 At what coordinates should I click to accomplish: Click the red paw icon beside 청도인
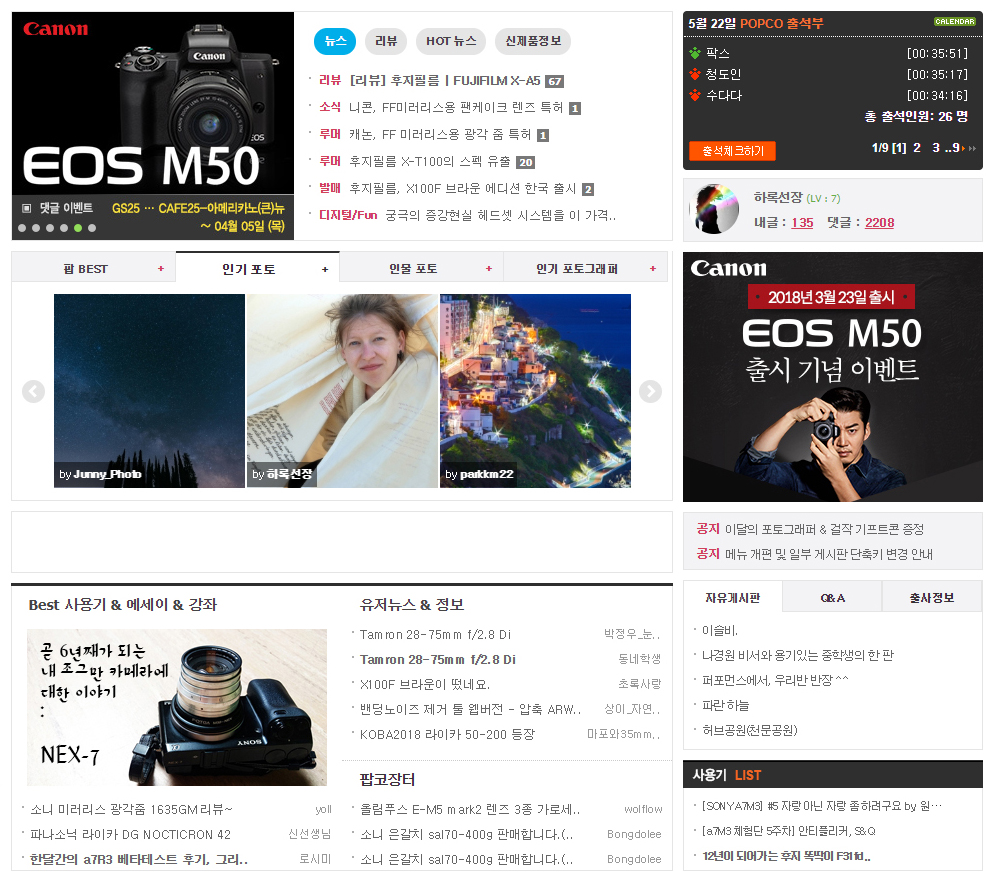pyautogui.click(x=695, y=74)
